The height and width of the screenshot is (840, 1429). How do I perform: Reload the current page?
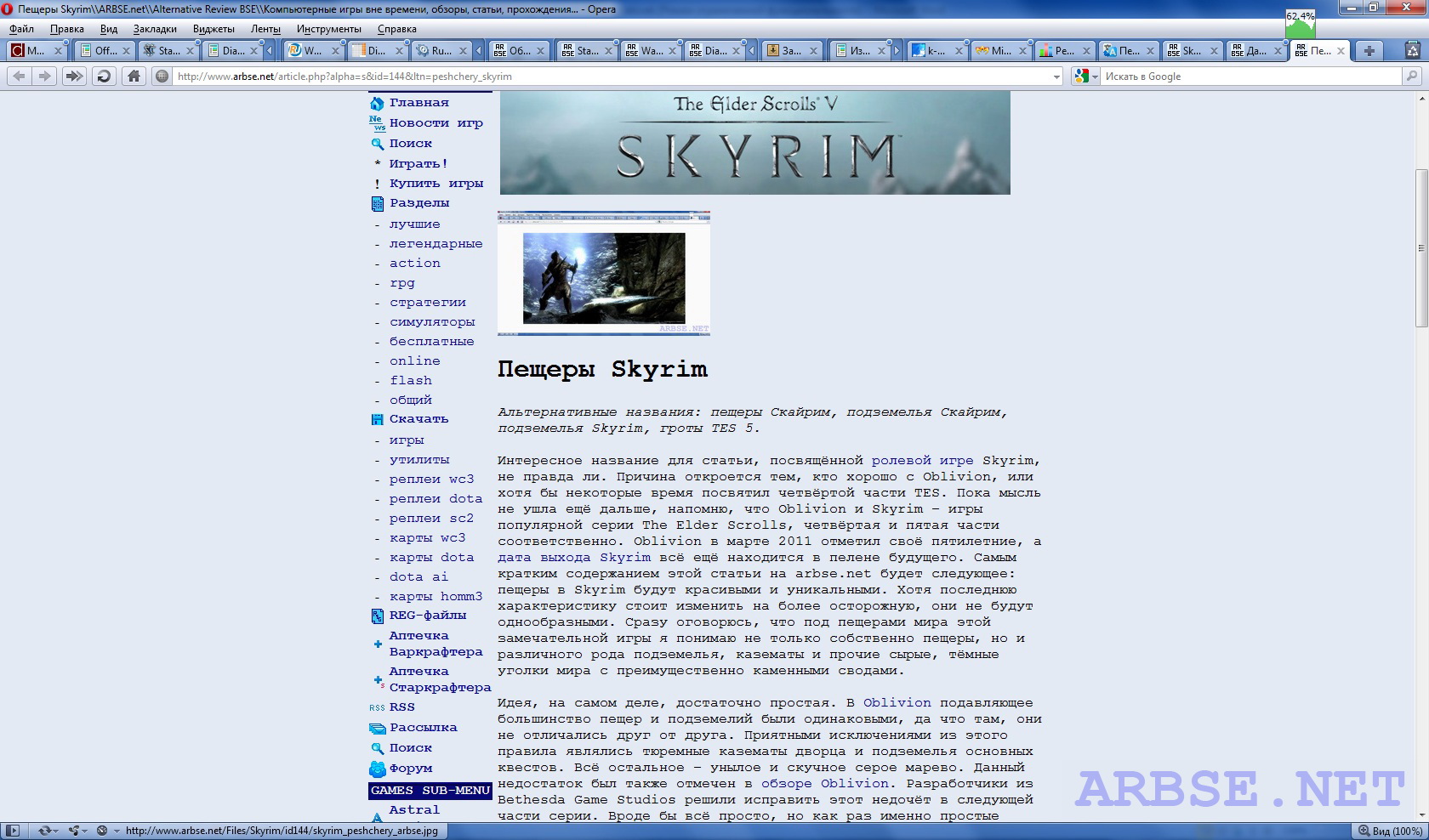click(x=104, y=77)
